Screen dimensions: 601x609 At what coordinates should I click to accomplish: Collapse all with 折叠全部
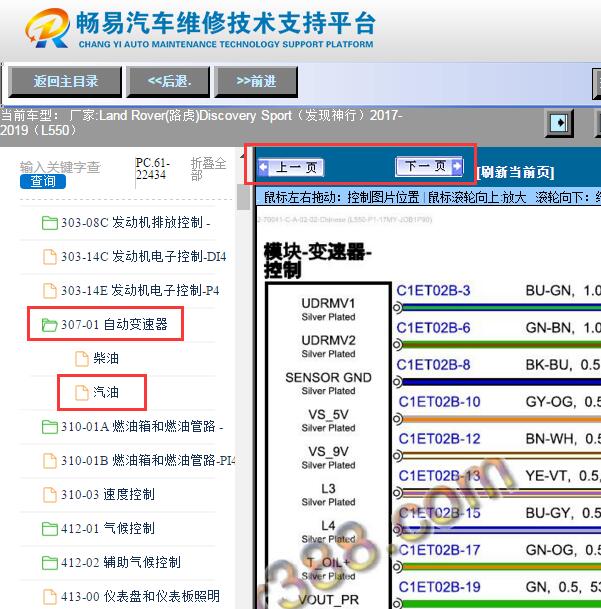pyautogui.click(x=208, y=169)
